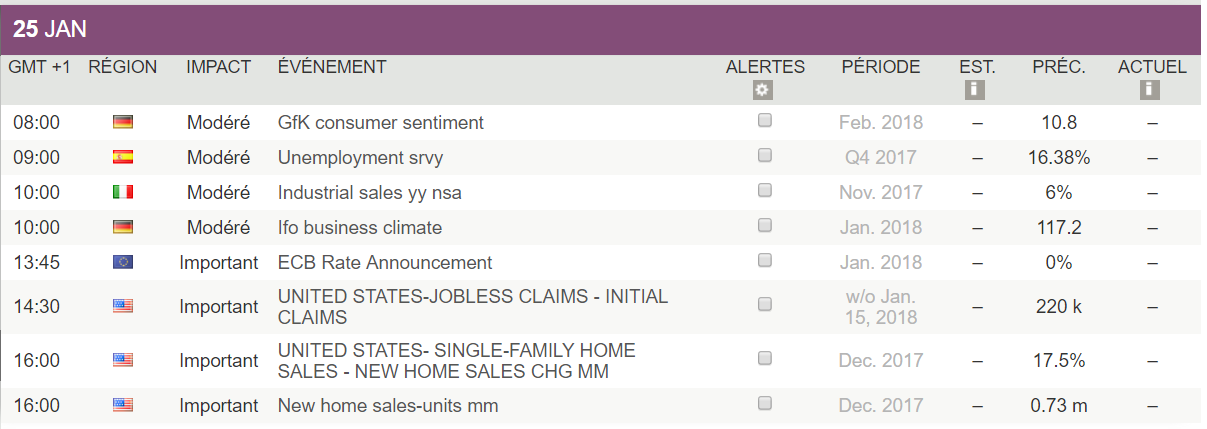Click the EST. column info icon
The width and height of the screenshot is (1207, 429).
[976, 90]
